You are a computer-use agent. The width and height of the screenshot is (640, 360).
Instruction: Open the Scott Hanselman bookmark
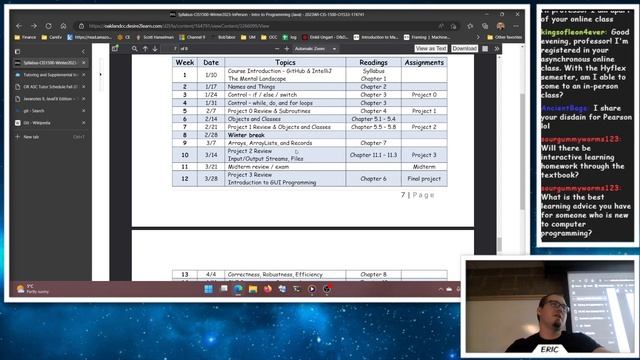154,37
